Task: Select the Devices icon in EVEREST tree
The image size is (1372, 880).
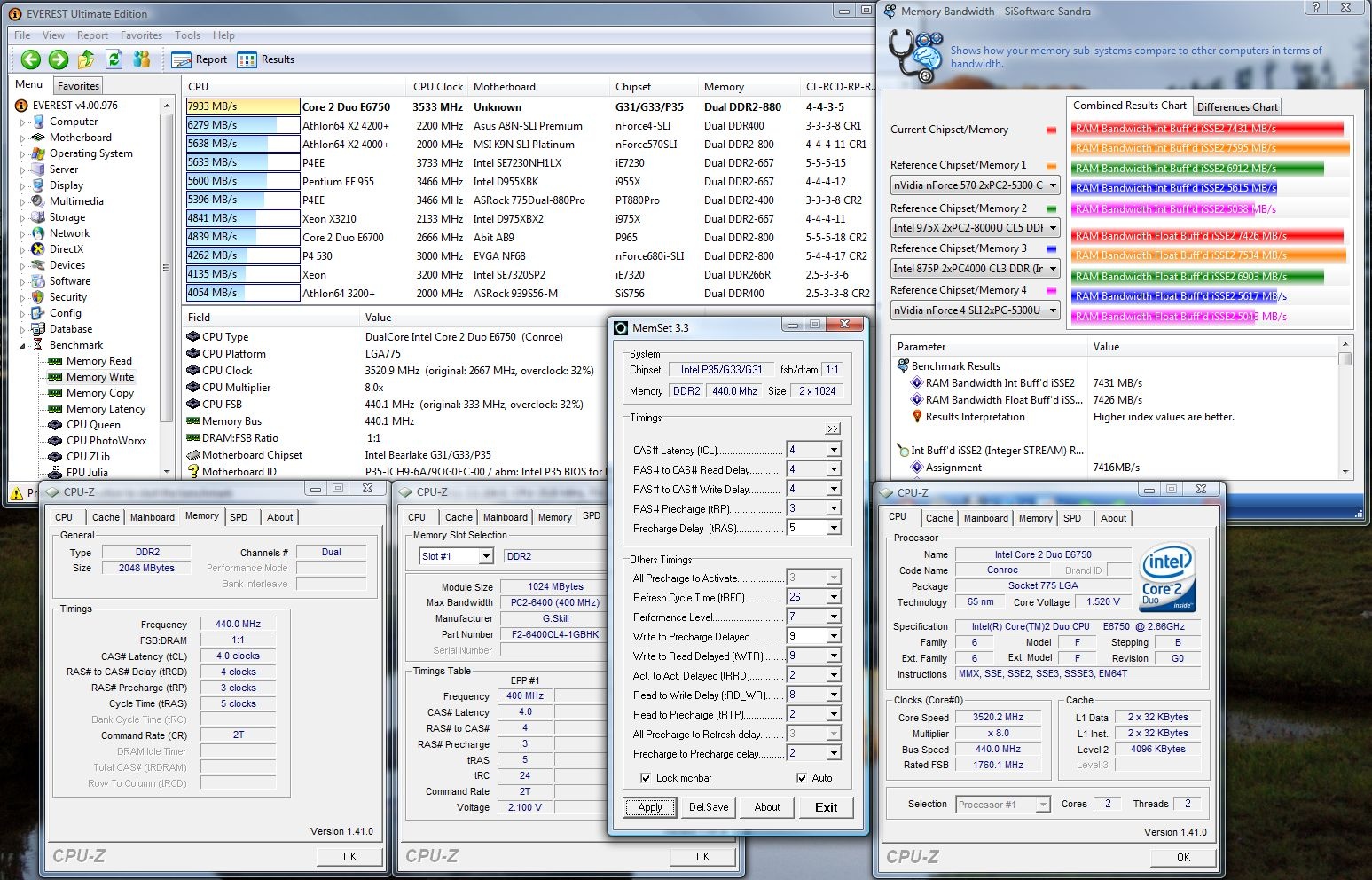Action: coord(38,265)
